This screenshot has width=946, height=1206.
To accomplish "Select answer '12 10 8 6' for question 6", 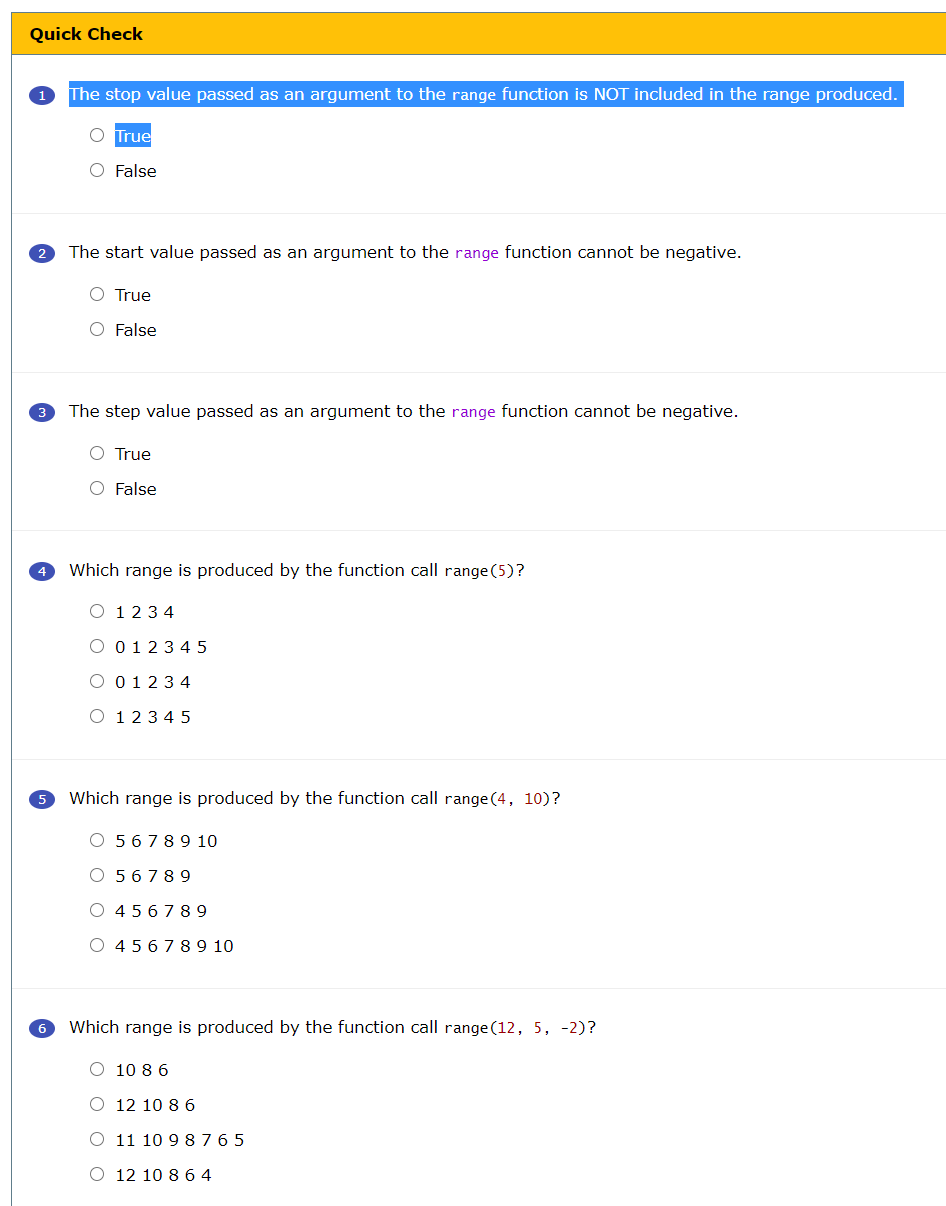I will point(96,1104).
